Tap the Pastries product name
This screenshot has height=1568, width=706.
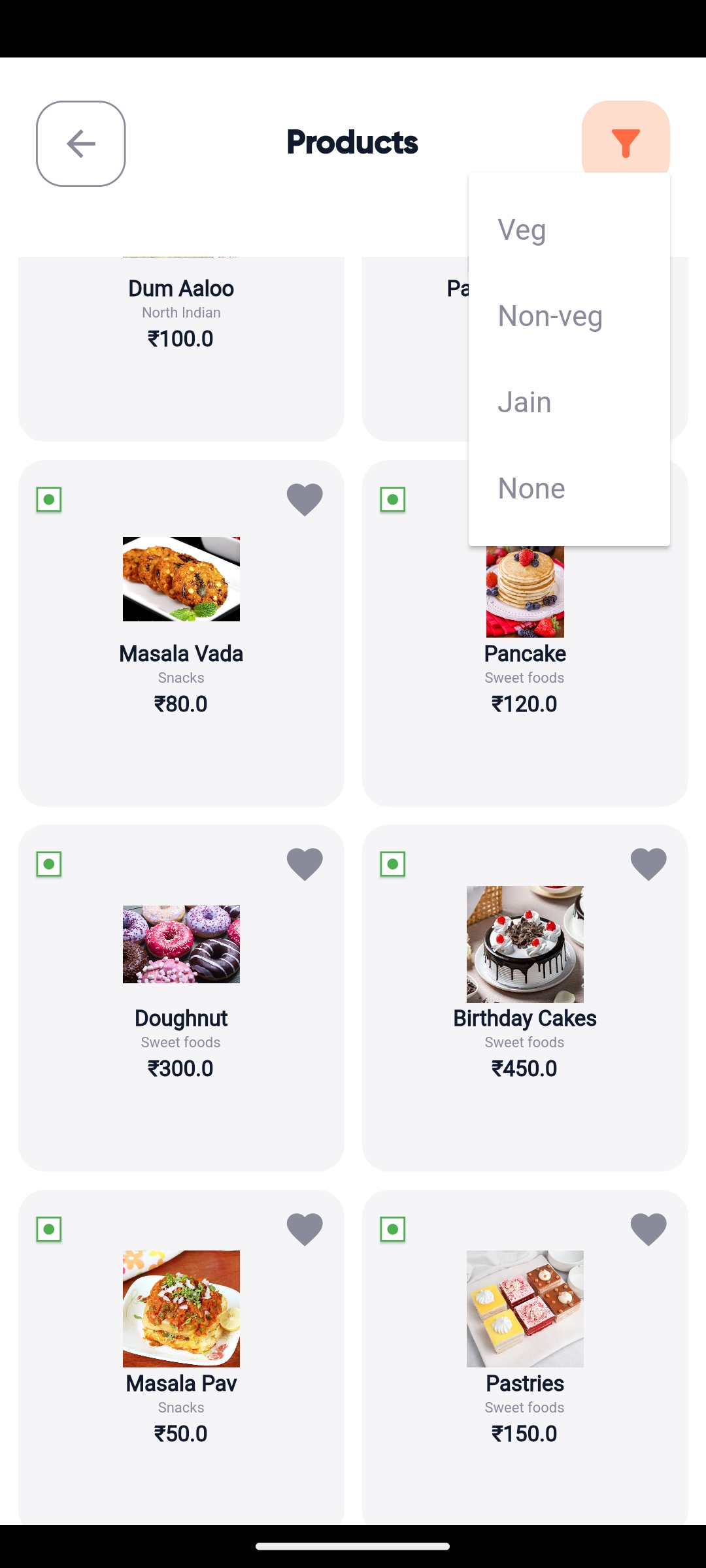525,1383
